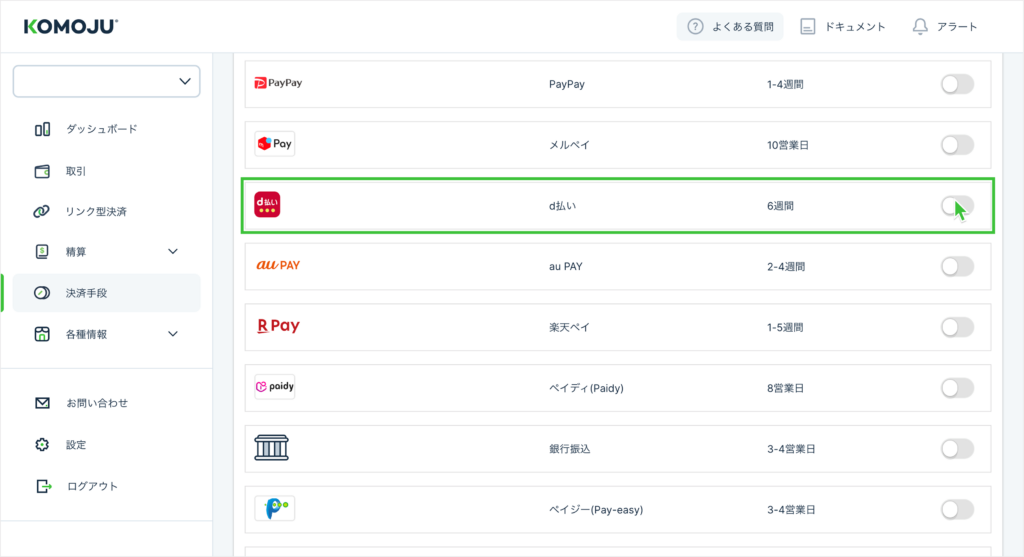
Task: Open 取引 in the sidebar
Action: tap(76, 171)
